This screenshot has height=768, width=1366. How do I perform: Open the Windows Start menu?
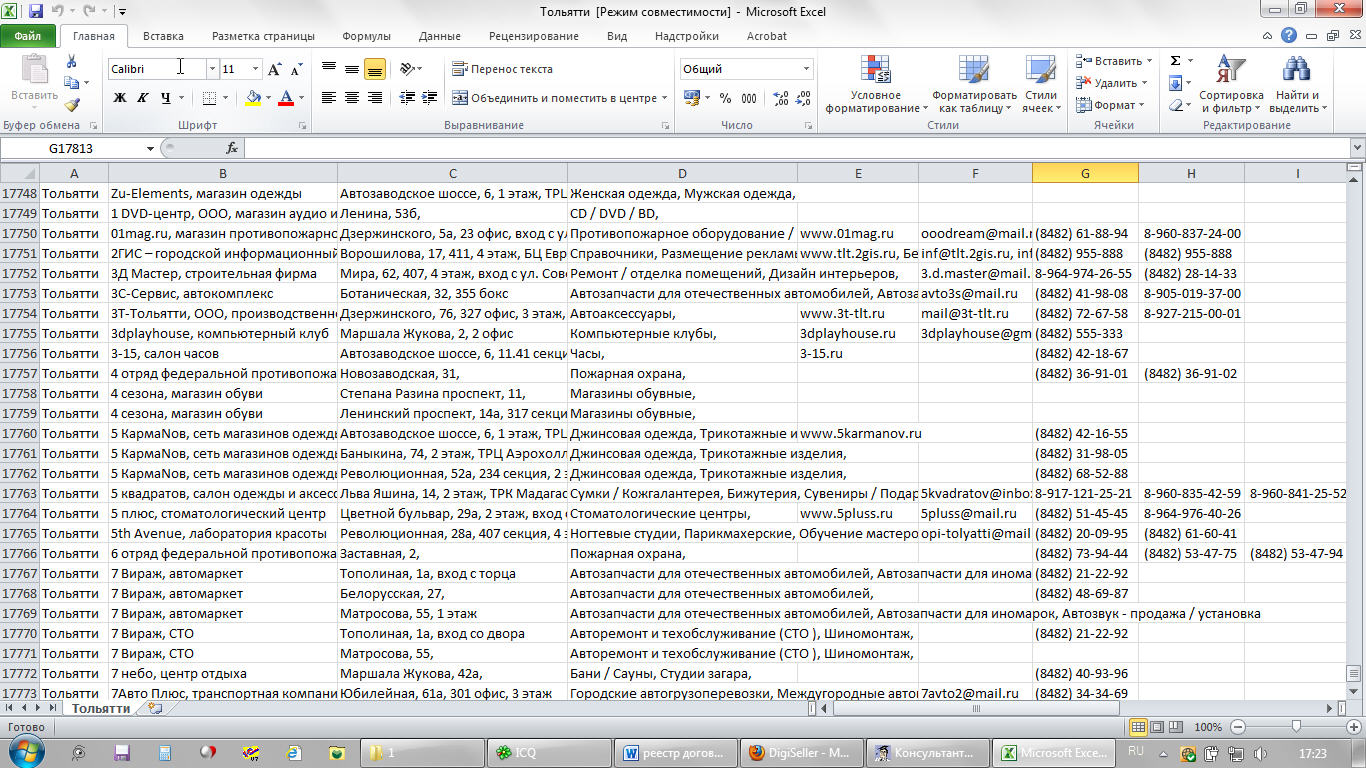point(25,752)
